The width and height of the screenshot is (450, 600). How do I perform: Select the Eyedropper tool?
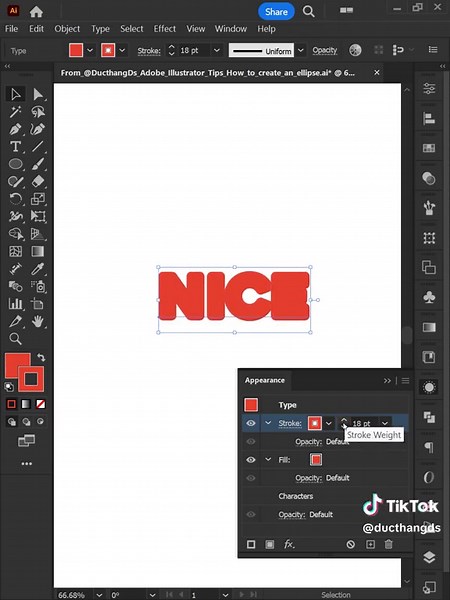38,269
